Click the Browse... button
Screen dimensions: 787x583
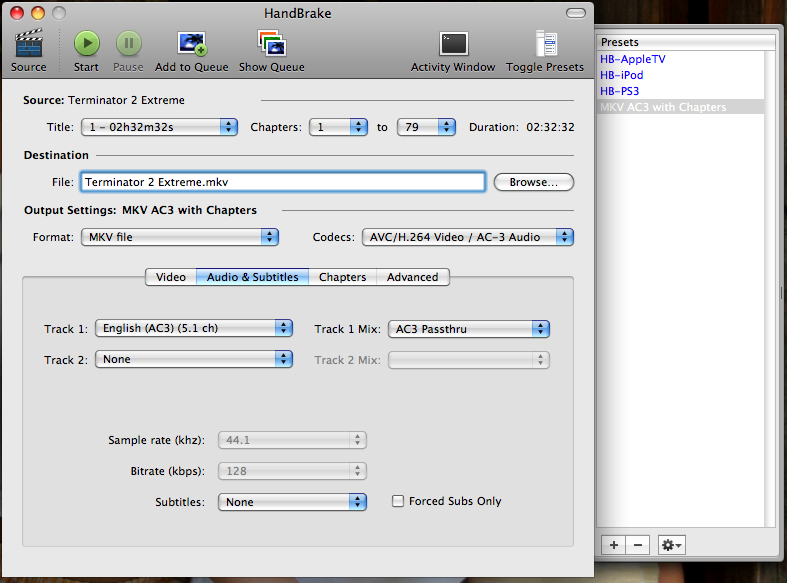(x=534, y=182)
